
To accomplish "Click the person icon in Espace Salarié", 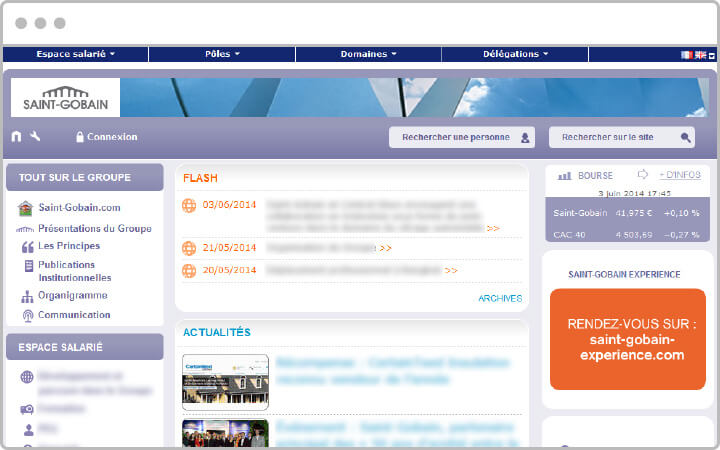I will point(28,430).
